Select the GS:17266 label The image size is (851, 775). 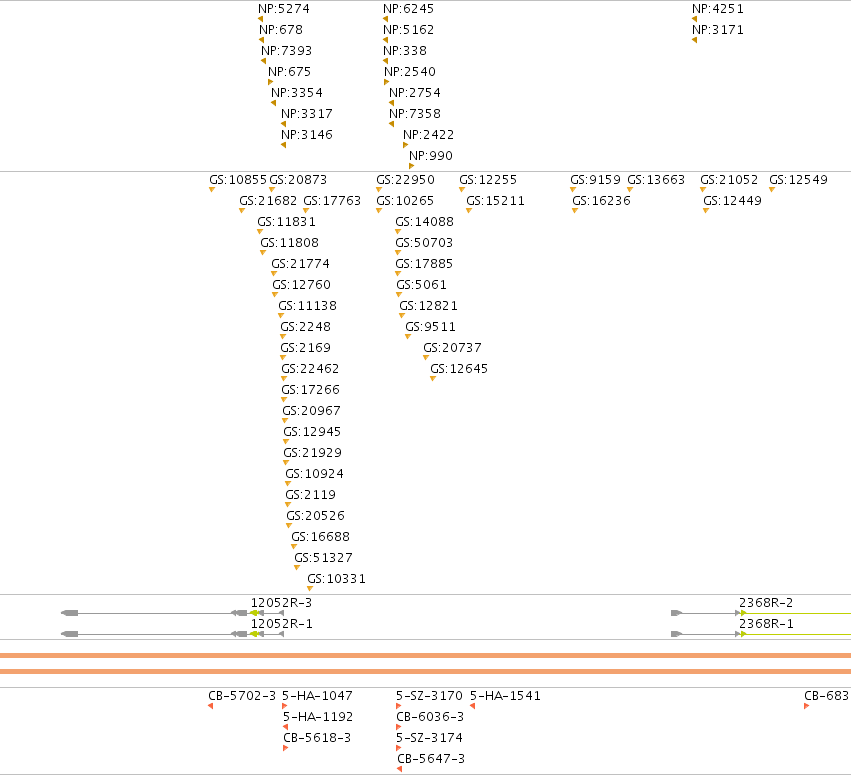pos(310,390)
